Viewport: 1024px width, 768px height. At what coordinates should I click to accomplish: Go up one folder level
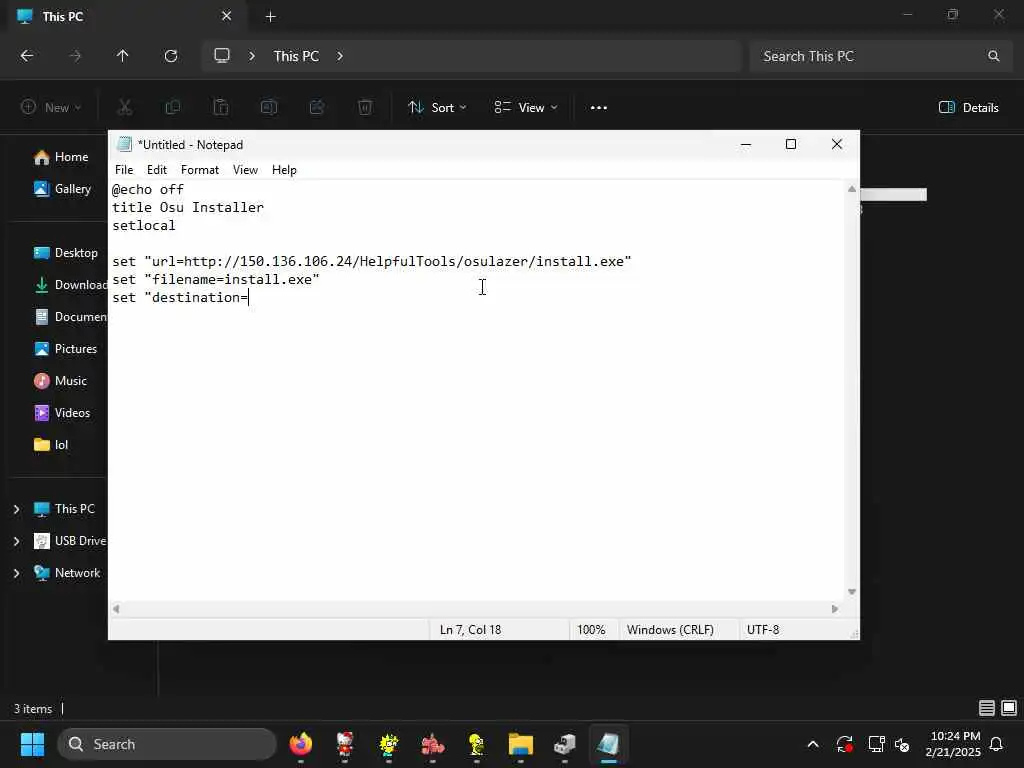123,56
